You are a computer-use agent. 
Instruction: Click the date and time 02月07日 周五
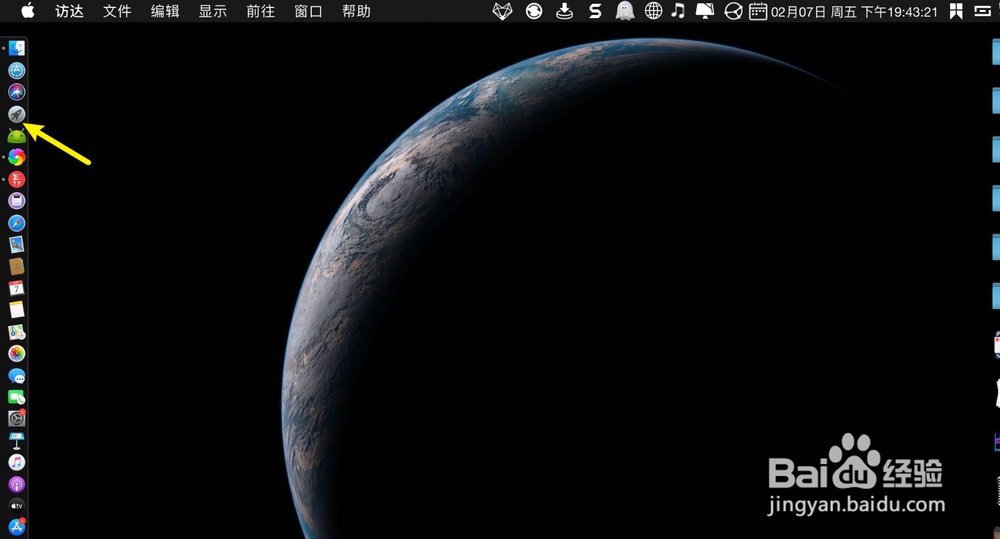855,11
